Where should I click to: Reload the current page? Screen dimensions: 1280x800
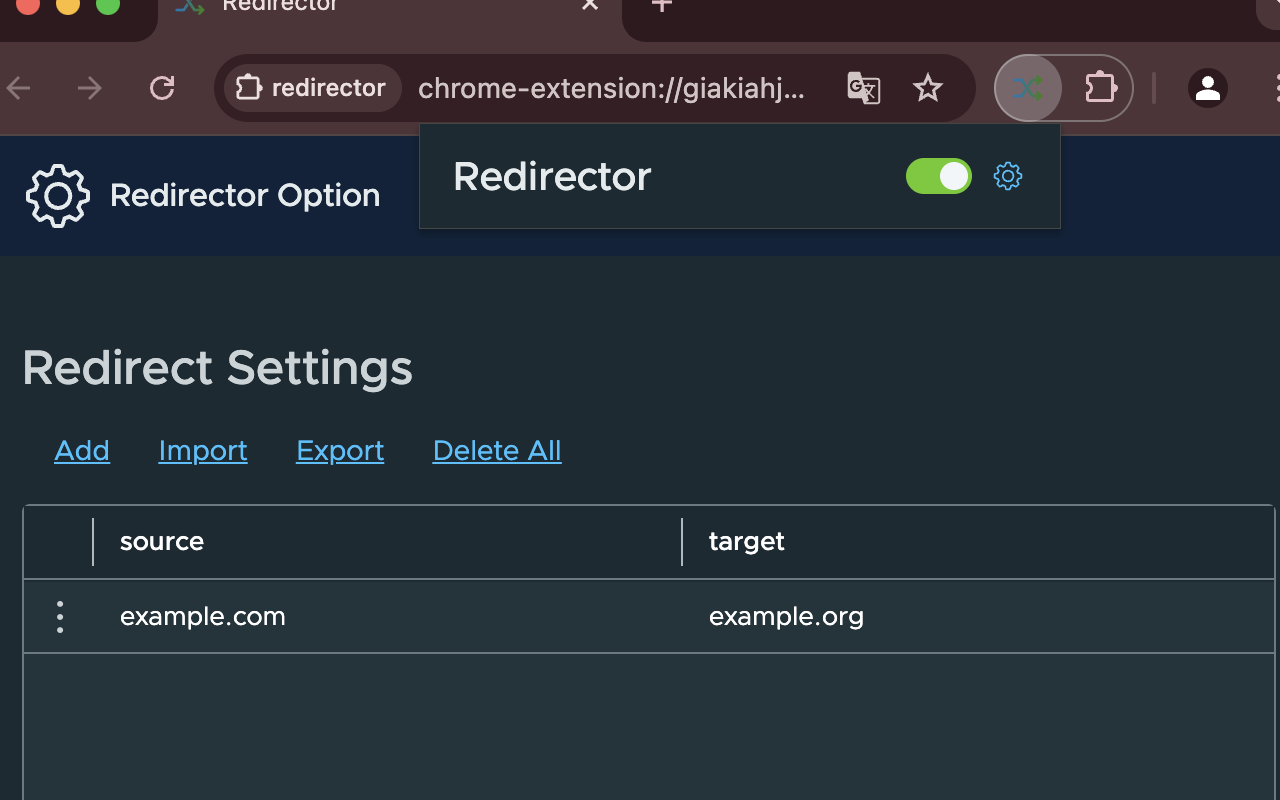pos(162,88)
